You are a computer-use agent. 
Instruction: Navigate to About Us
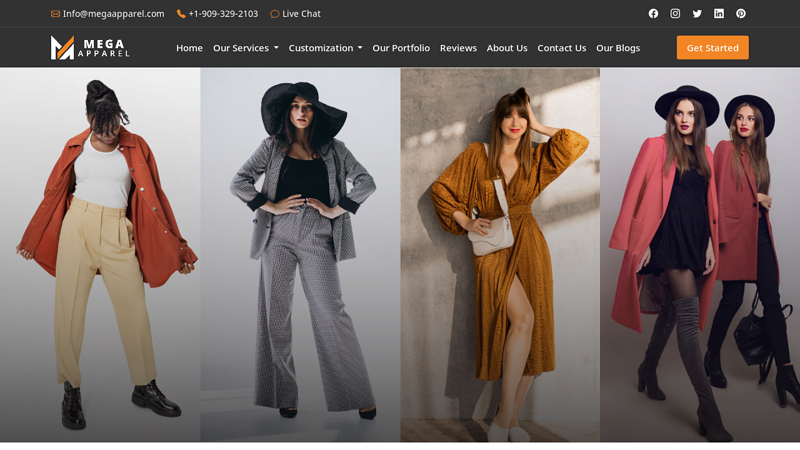(x=507, y=48)
